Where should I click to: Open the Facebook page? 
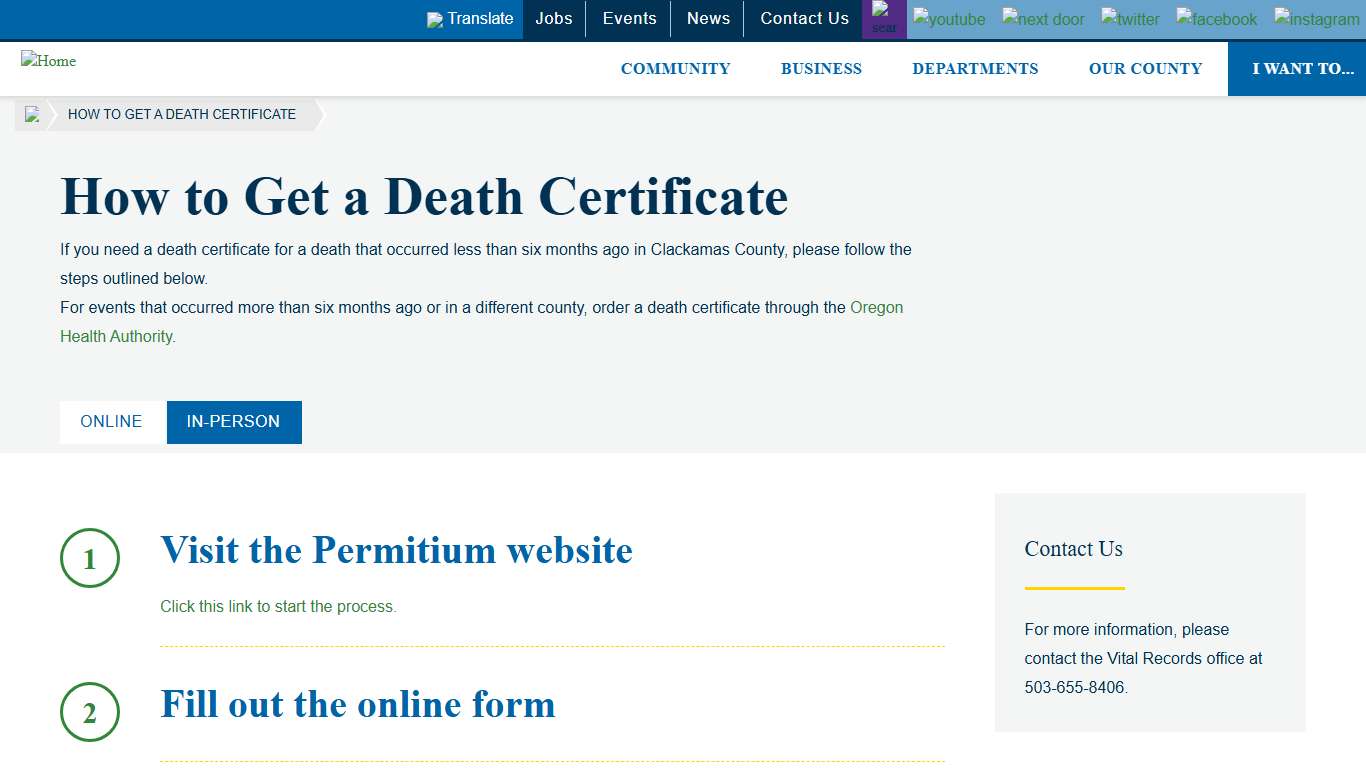coord(1216,19)
